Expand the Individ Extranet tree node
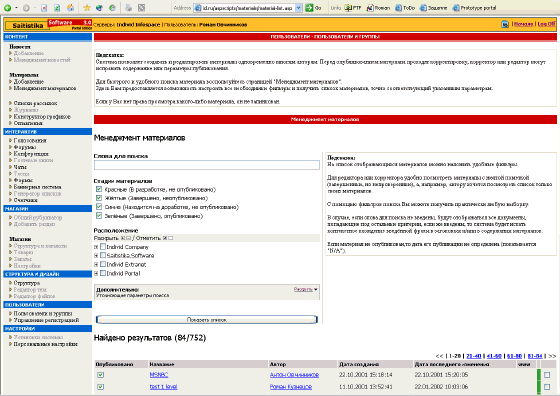The image size is (560, 396). [x=96, y=265]
